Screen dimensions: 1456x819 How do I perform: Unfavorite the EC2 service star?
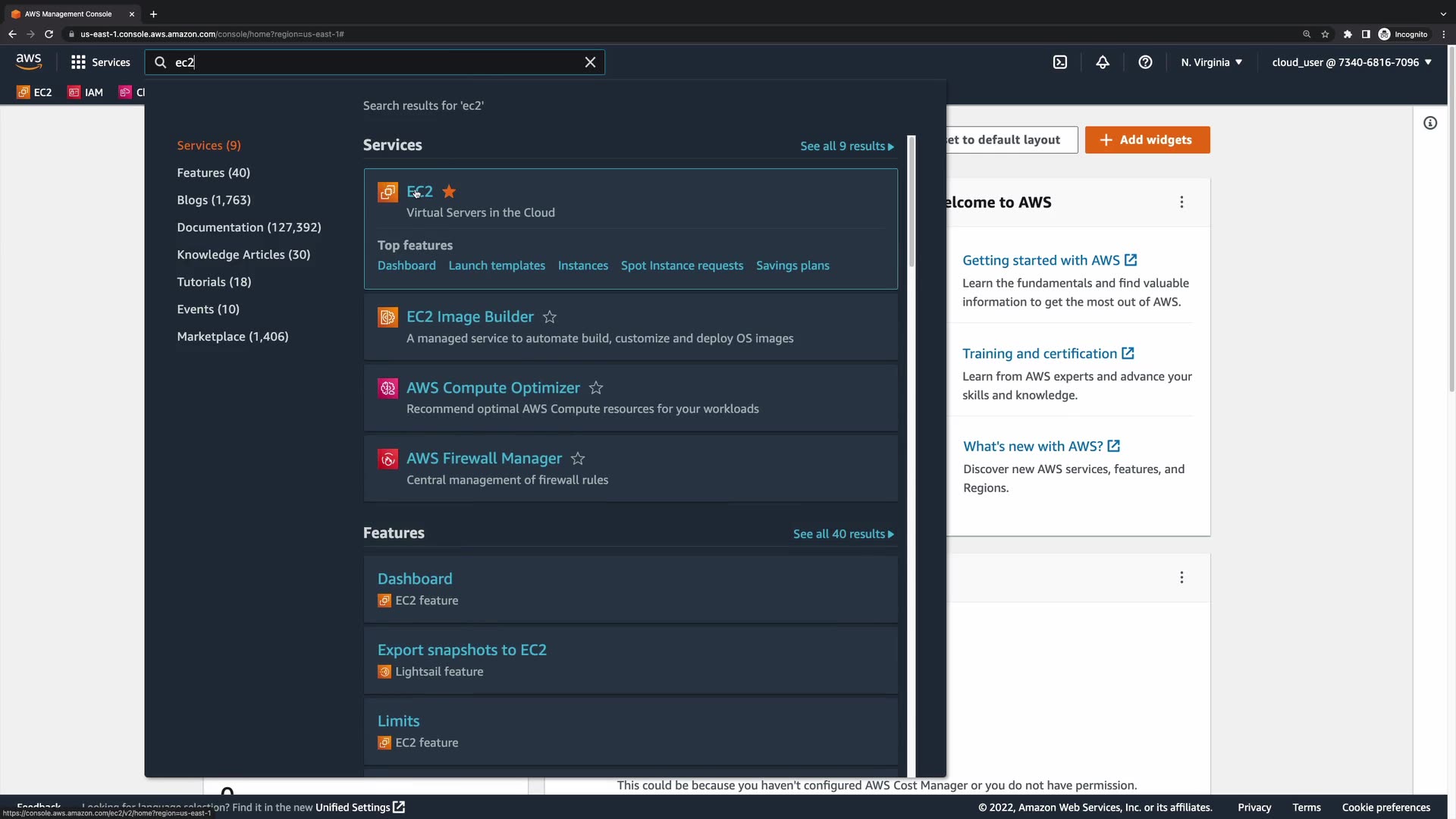[x=449, y=192]
